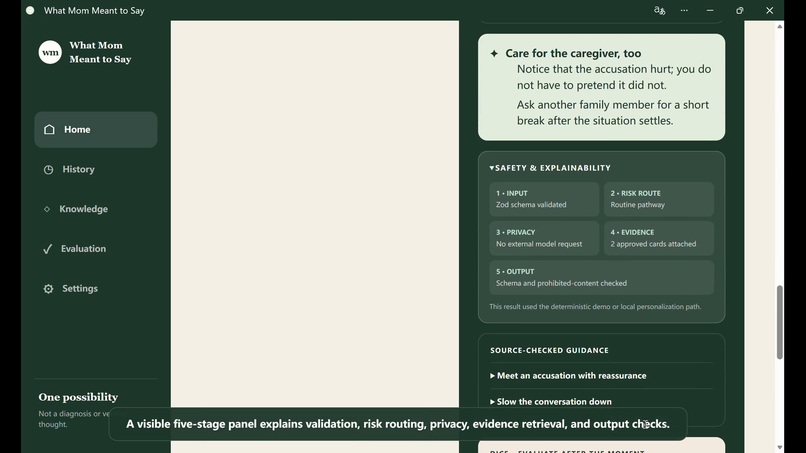Click the 2 approved cards attached text
Image resolution: width=806 pixels, height=453 pixels.
pyautogui.click(x=653, y=244)
